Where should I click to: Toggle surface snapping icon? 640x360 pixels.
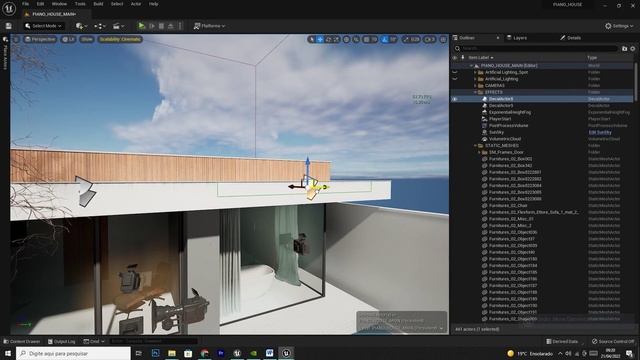click(356, 40)
